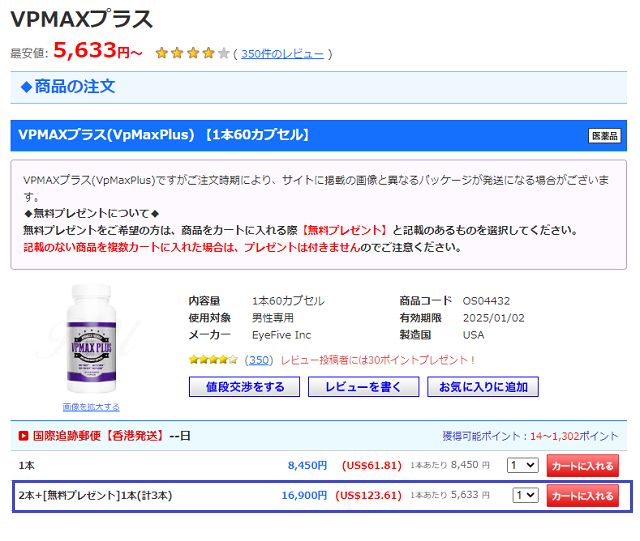Click the (US$61.81) price text

(x=371, y=465)
